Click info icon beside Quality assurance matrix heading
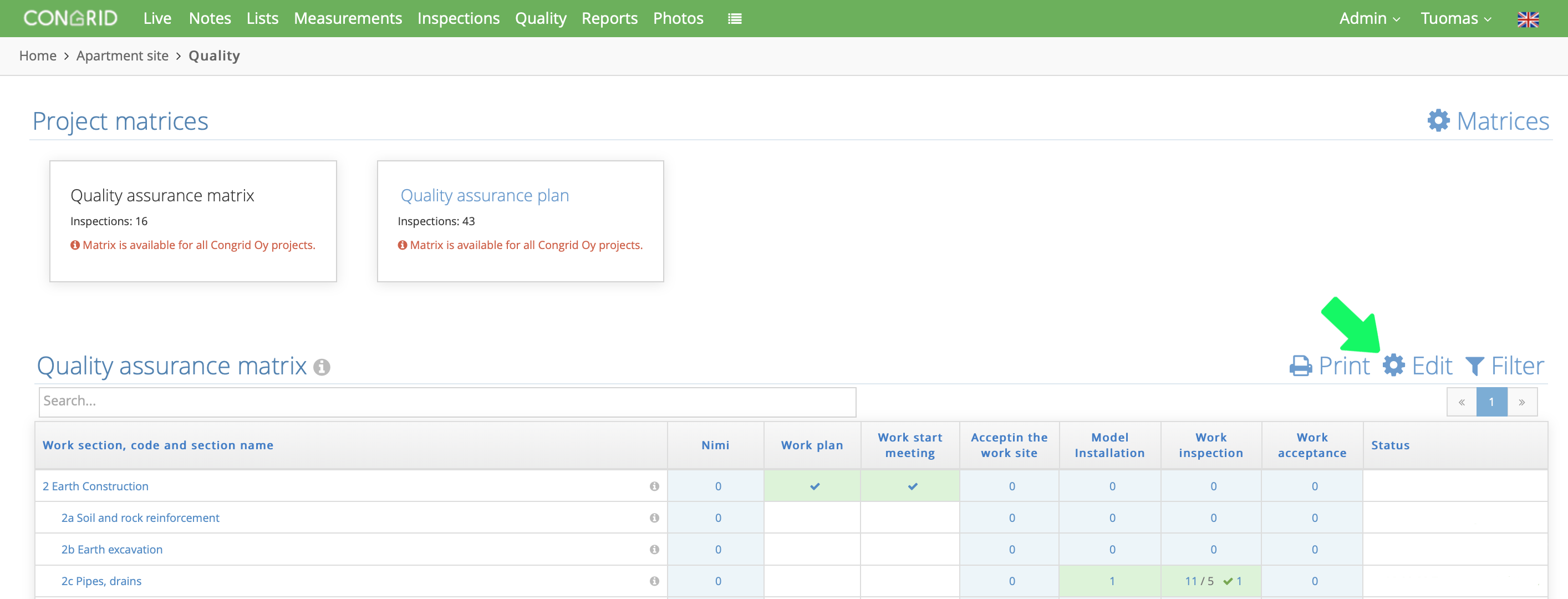Viewport: 1568px width, 599px height. (322, 367)
